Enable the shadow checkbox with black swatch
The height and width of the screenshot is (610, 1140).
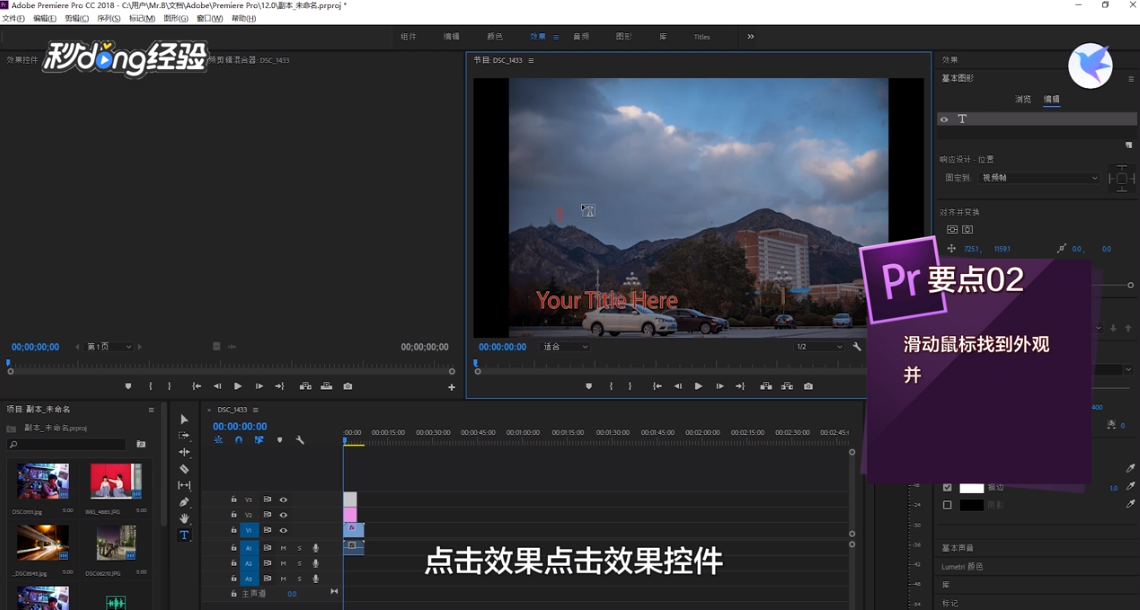947,505
